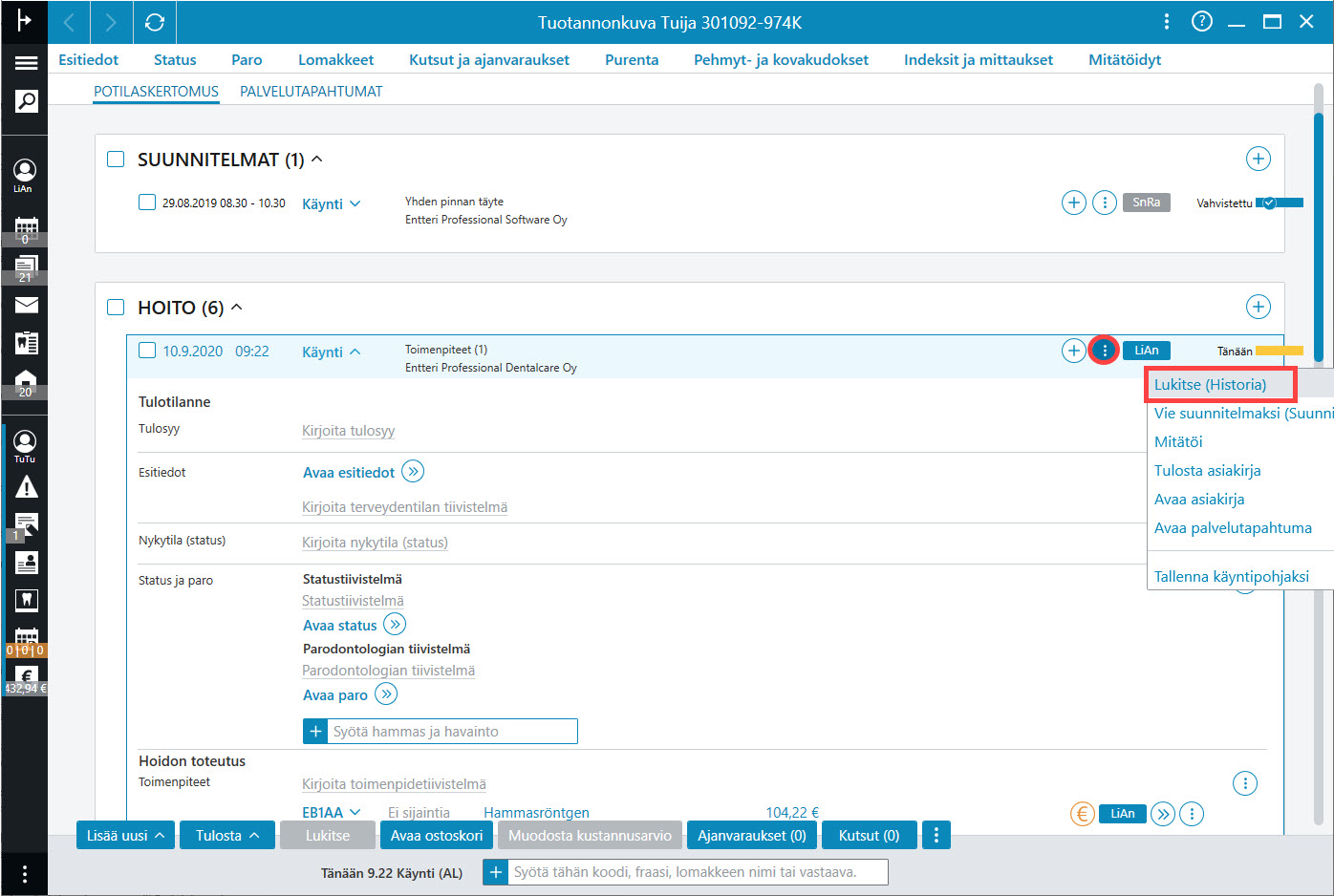Screen dimensions: 1334x896
Task: Tick the HOITO section checkbox
Action: point(116,307)
